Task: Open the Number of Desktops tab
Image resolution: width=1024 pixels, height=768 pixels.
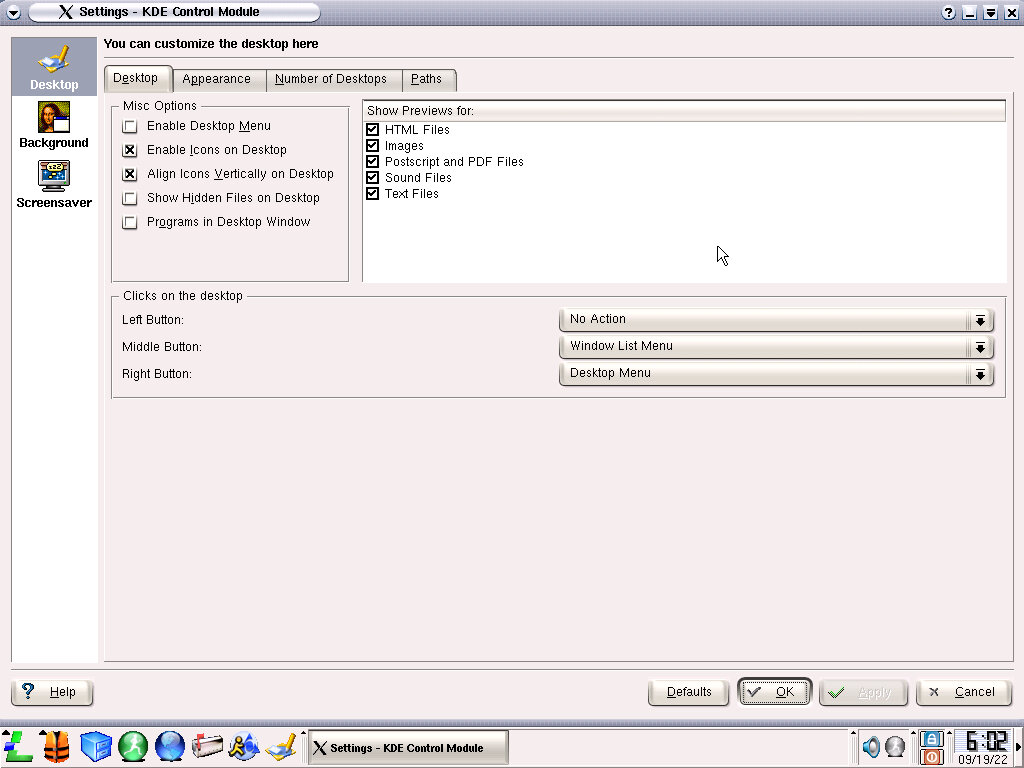Action: point(331,80)
